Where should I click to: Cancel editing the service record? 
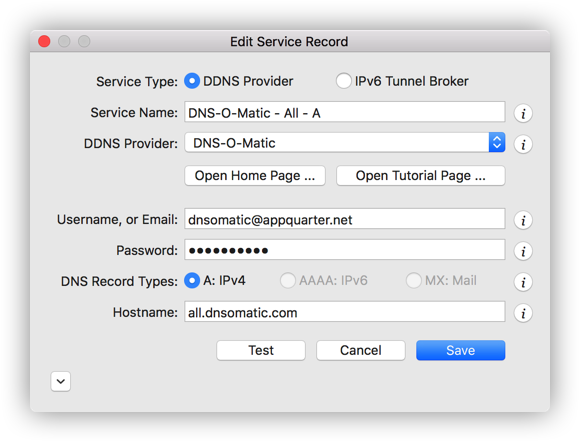tap(361, 350)
